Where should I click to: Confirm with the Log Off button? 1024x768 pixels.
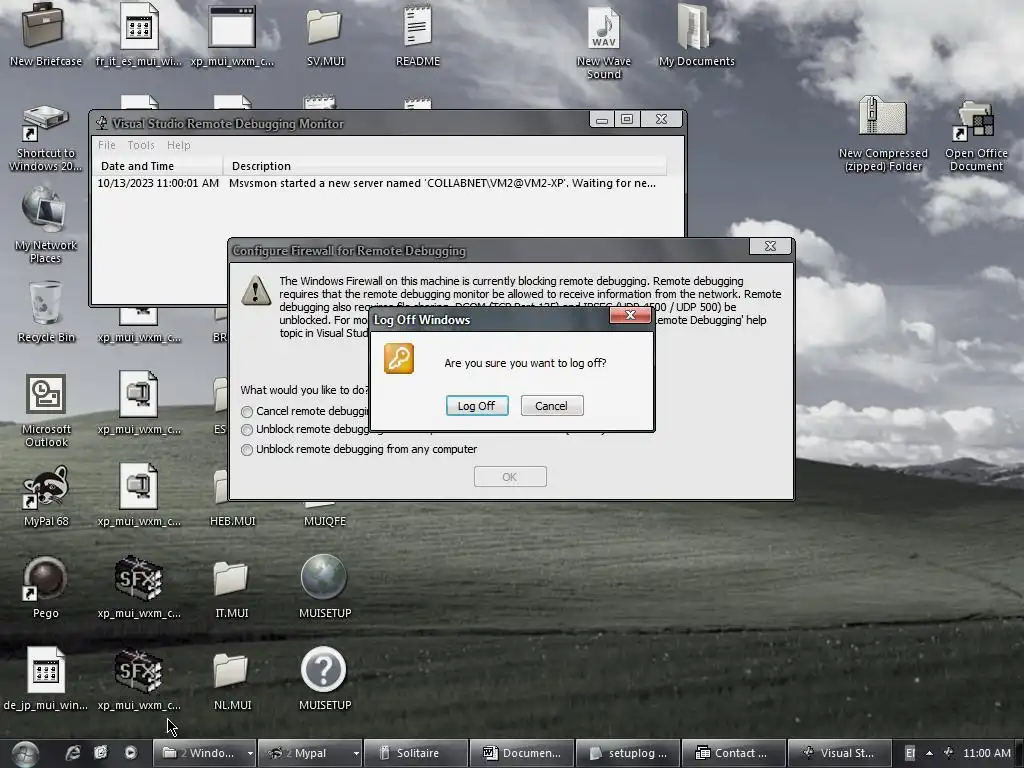tap(477, 406)
